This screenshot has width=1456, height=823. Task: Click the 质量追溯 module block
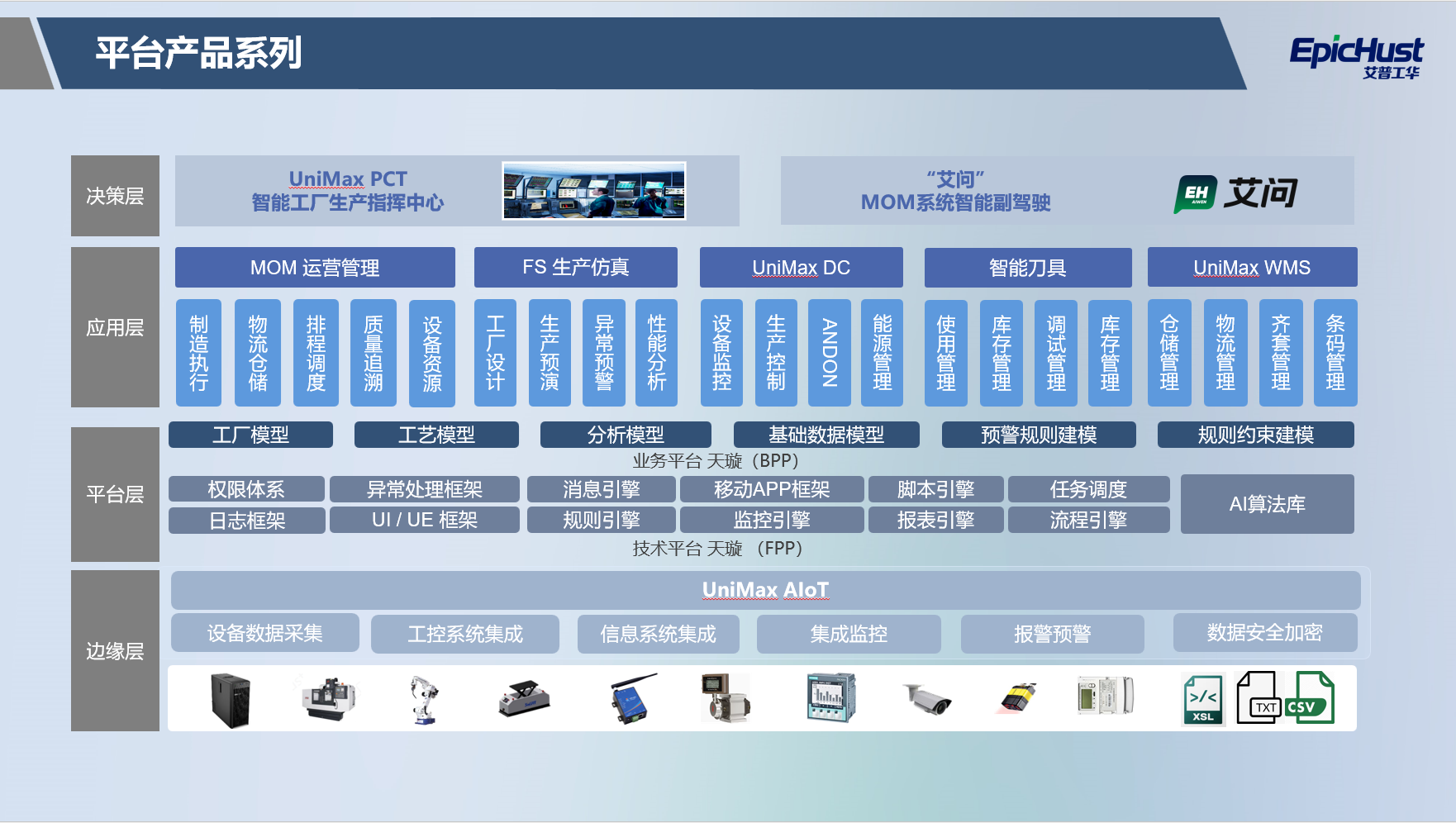click(374, 353)
